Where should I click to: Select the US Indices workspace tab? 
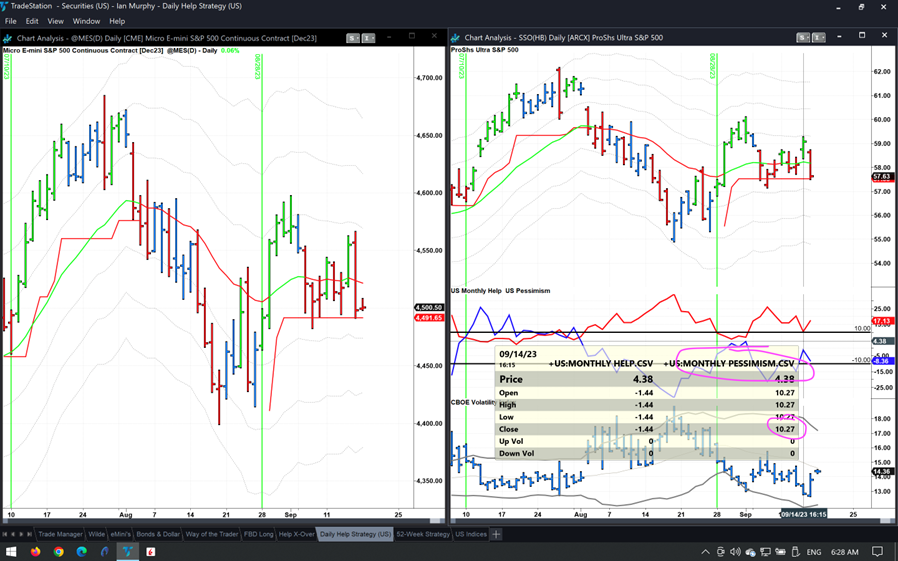(470, 534)
